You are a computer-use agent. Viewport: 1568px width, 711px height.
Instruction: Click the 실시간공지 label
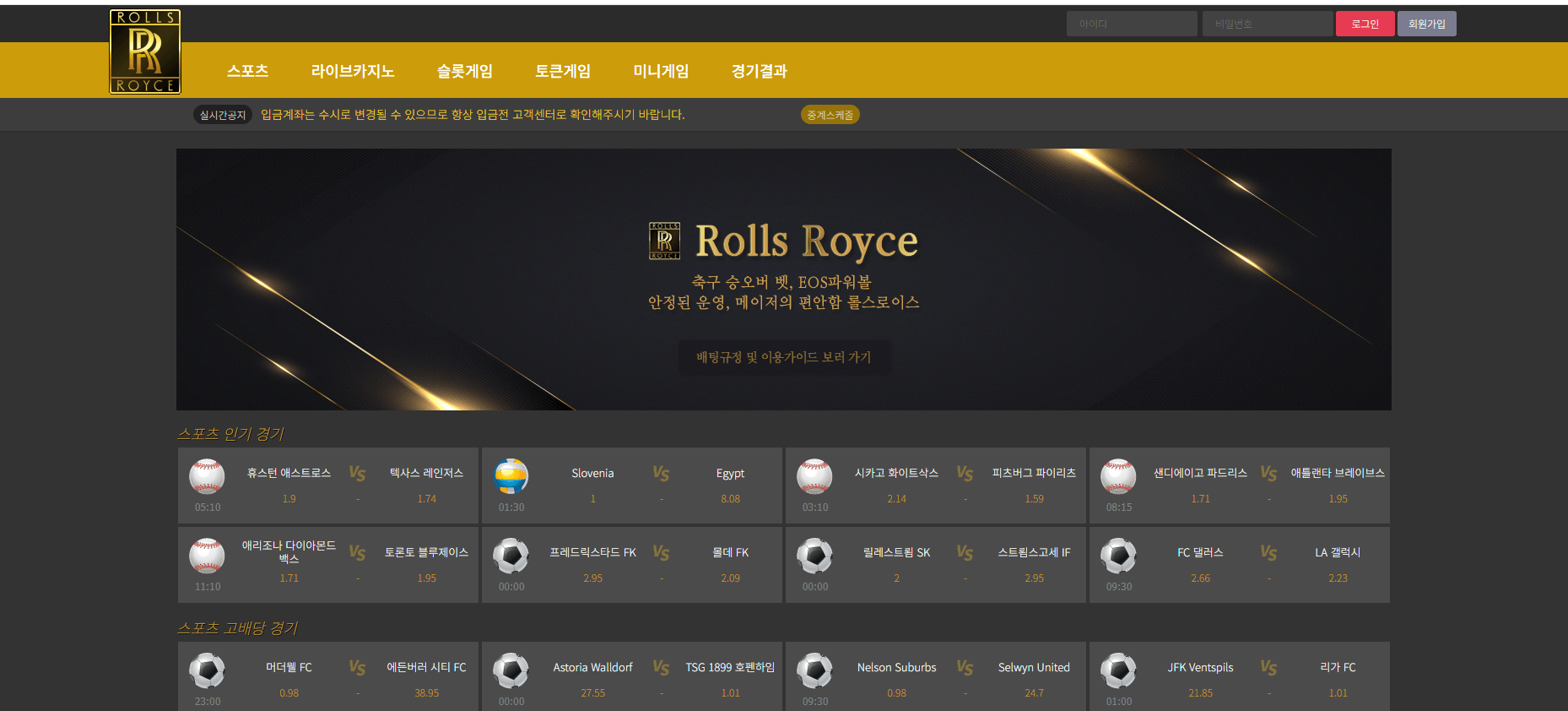(223, 115)
